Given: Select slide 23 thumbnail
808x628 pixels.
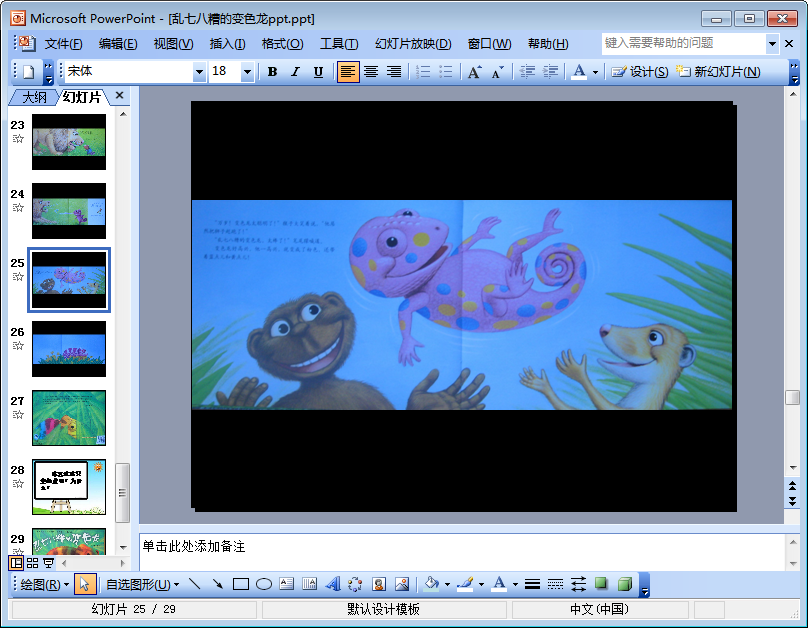Looking at the screenshot, I should (69, 142).
